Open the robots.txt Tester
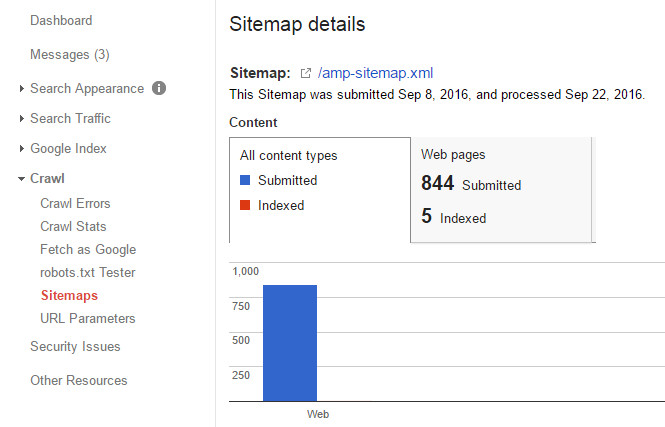This screenshot has width=665, height=427. (x=88, y=272)
